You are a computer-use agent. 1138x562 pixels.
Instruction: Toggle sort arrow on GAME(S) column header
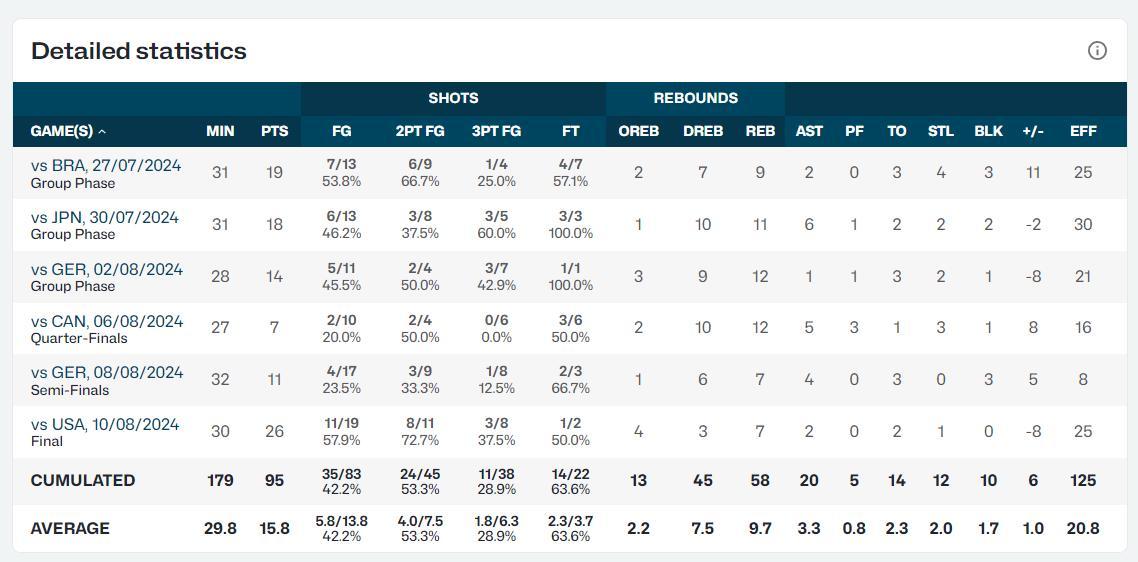[102, 132]
